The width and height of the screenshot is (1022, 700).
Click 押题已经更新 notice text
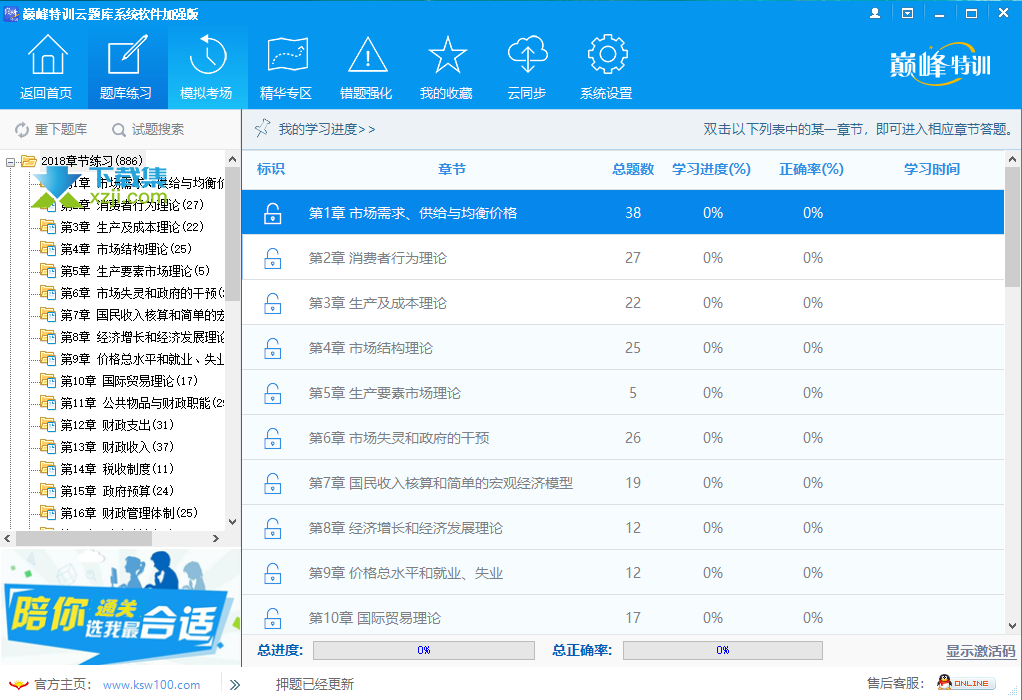pos(315,684)
